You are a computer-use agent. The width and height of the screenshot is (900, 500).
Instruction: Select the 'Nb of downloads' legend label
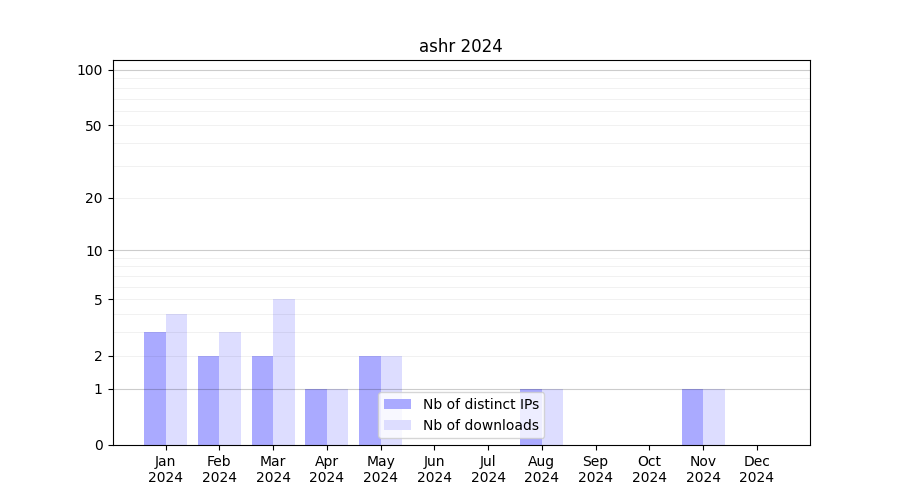[x=480, y=425]
